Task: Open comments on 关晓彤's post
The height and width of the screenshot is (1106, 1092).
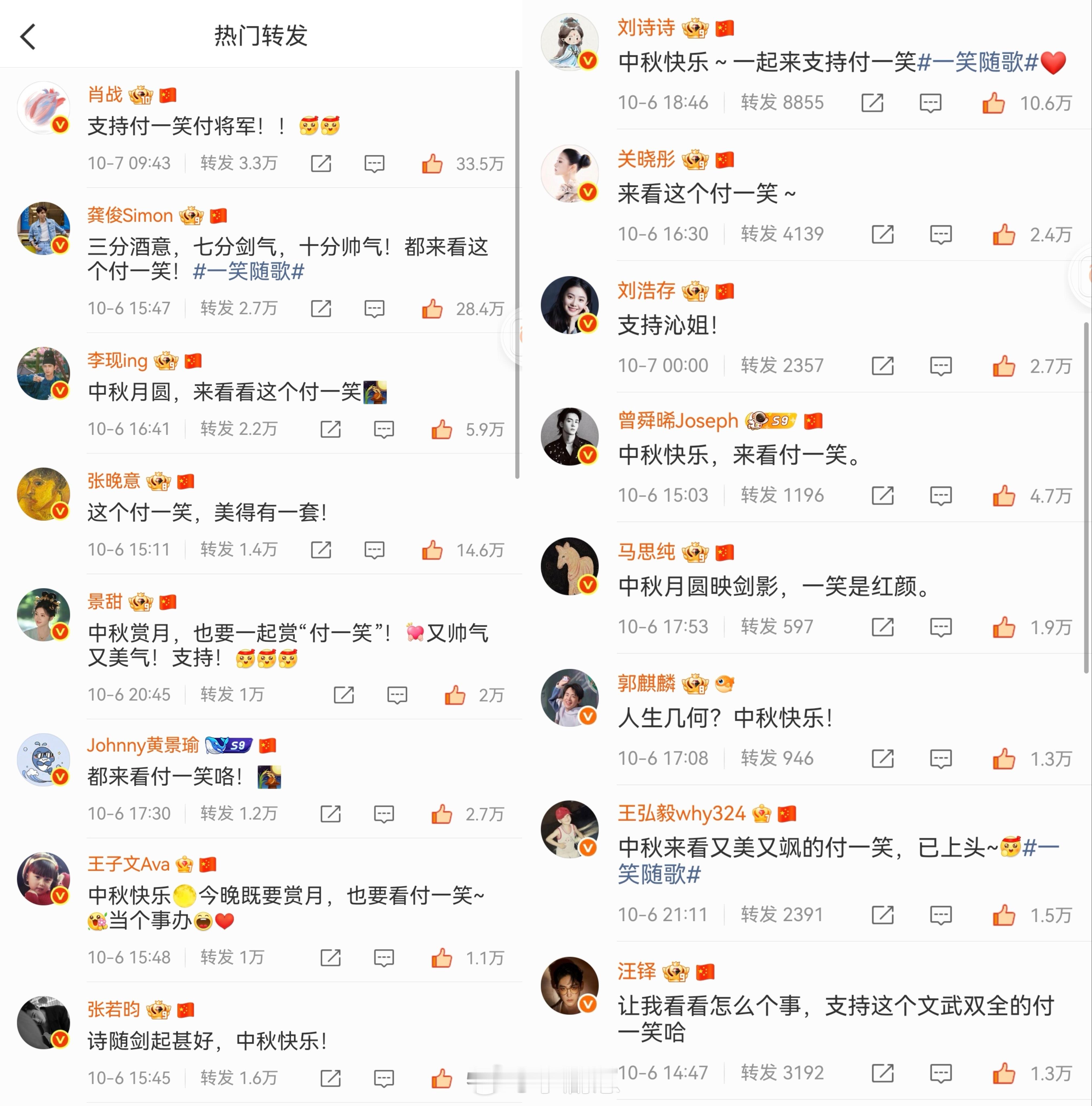Action: coord(941,235)
